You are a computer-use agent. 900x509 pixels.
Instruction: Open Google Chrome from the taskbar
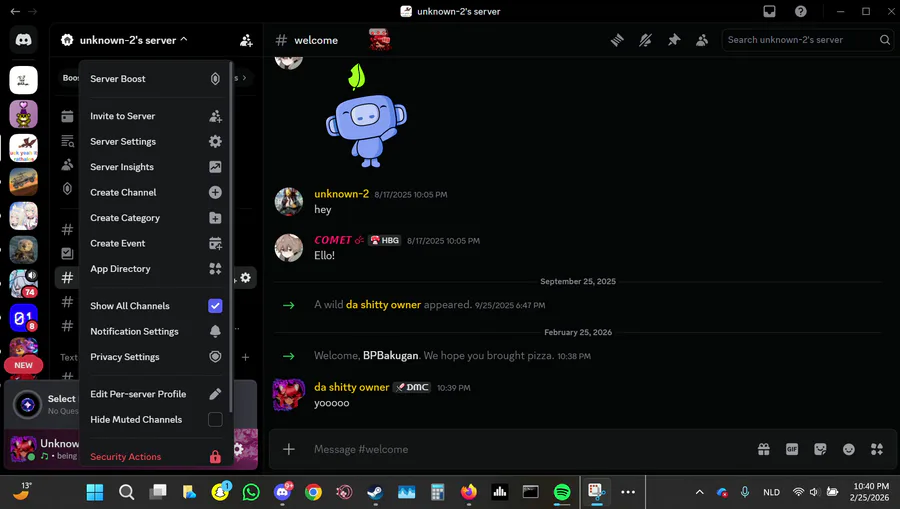(313, 492)
